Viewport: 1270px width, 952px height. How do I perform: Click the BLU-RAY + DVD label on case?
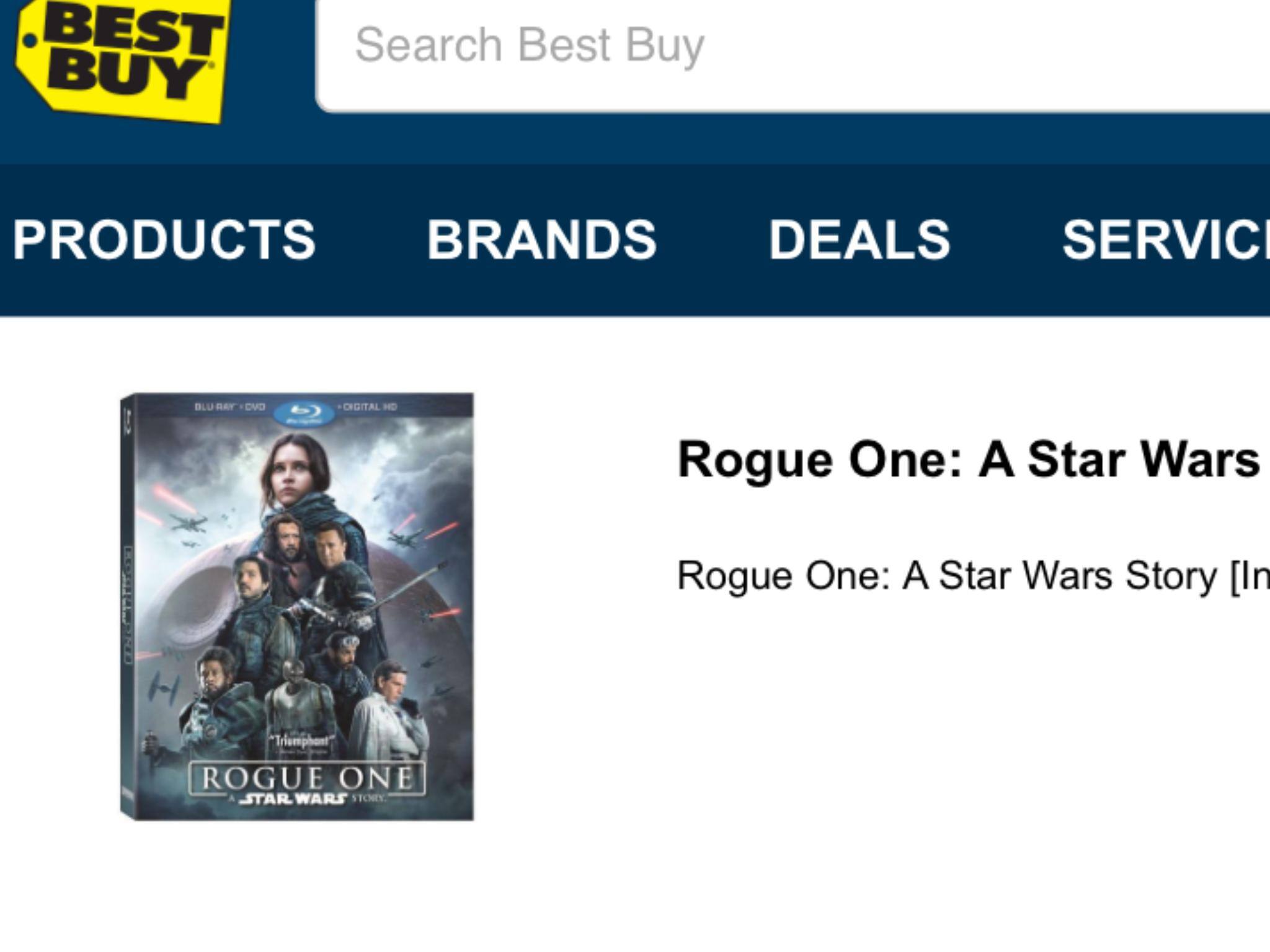pos(230,407)
